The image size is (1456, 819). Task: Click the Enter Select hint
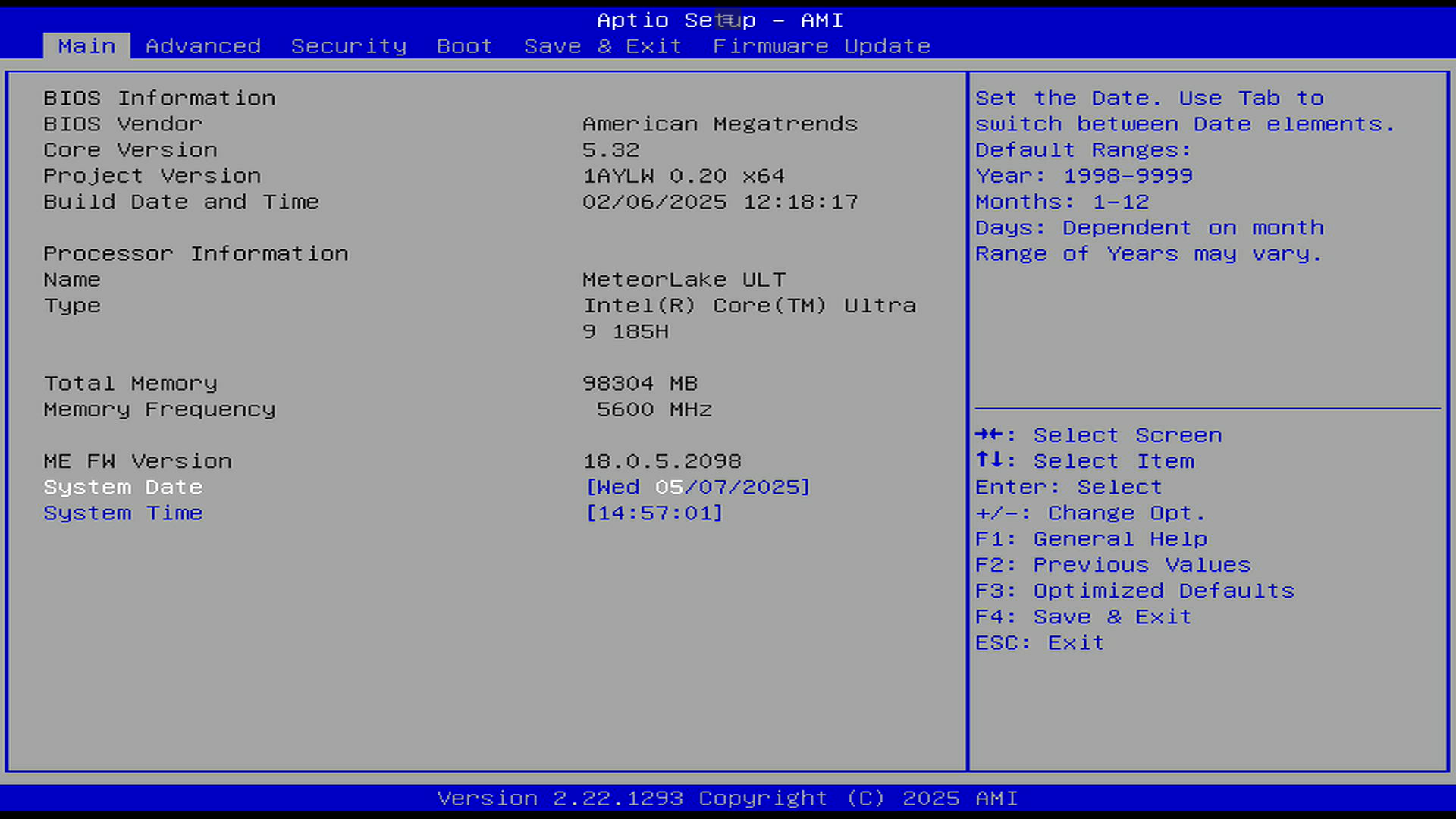point(1068,487)
